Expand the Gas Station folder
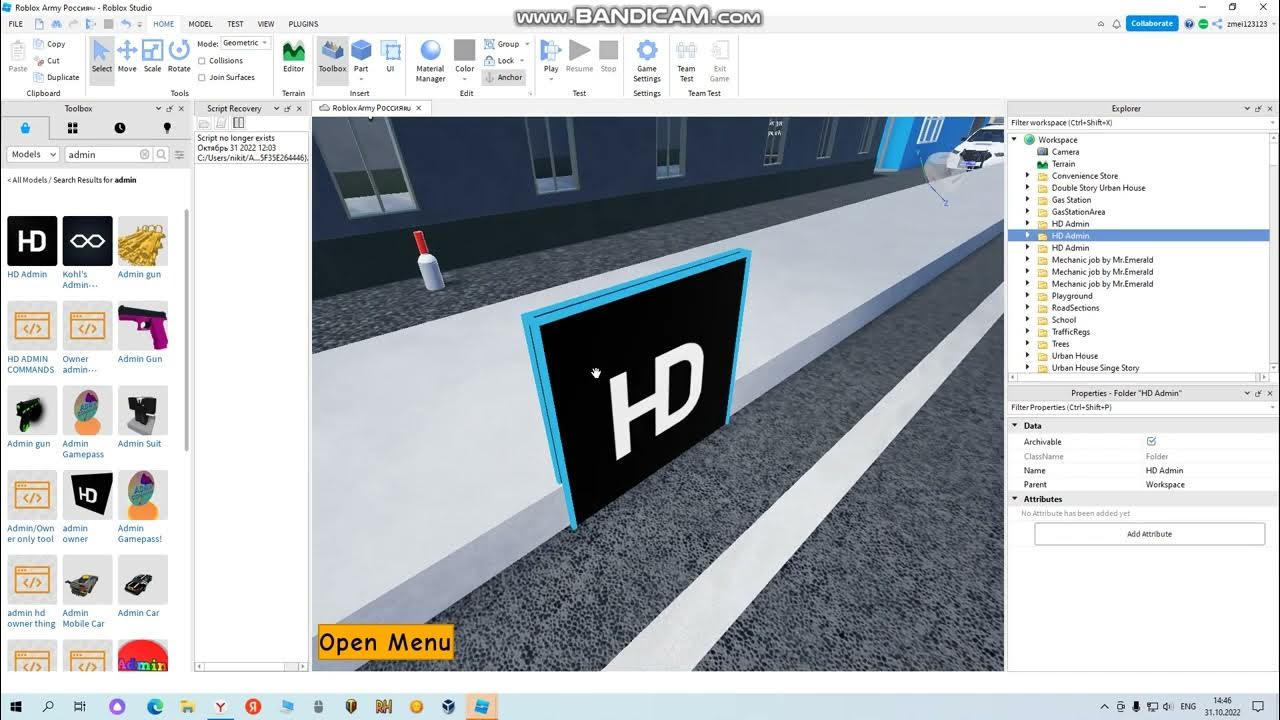 (1027, 200)
